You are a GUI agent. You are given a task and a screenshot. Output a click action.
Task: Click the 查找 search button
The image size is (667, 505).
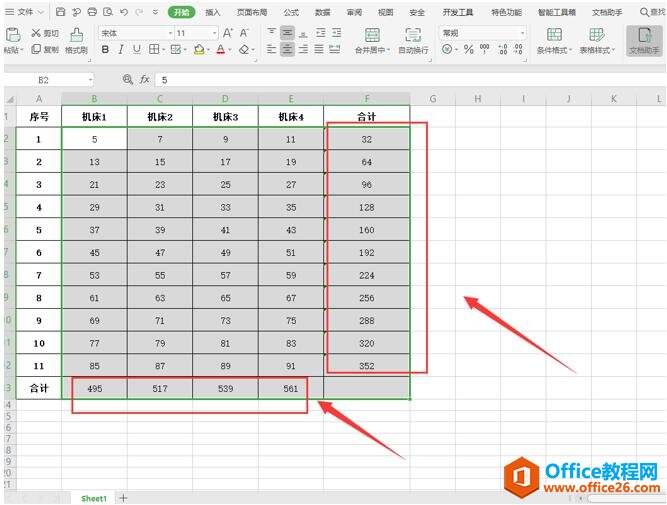point(653,12)
